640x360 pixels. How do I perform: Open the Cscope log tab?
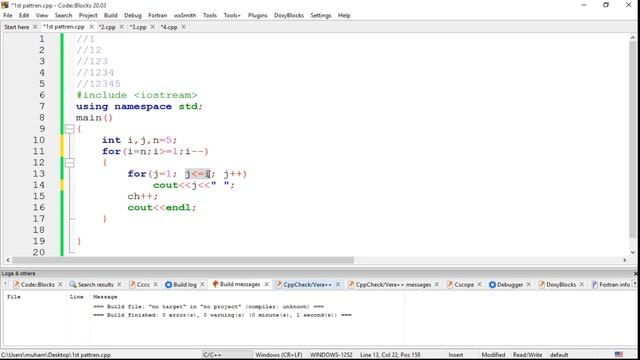pyautogui.click(x=464, y=284)
